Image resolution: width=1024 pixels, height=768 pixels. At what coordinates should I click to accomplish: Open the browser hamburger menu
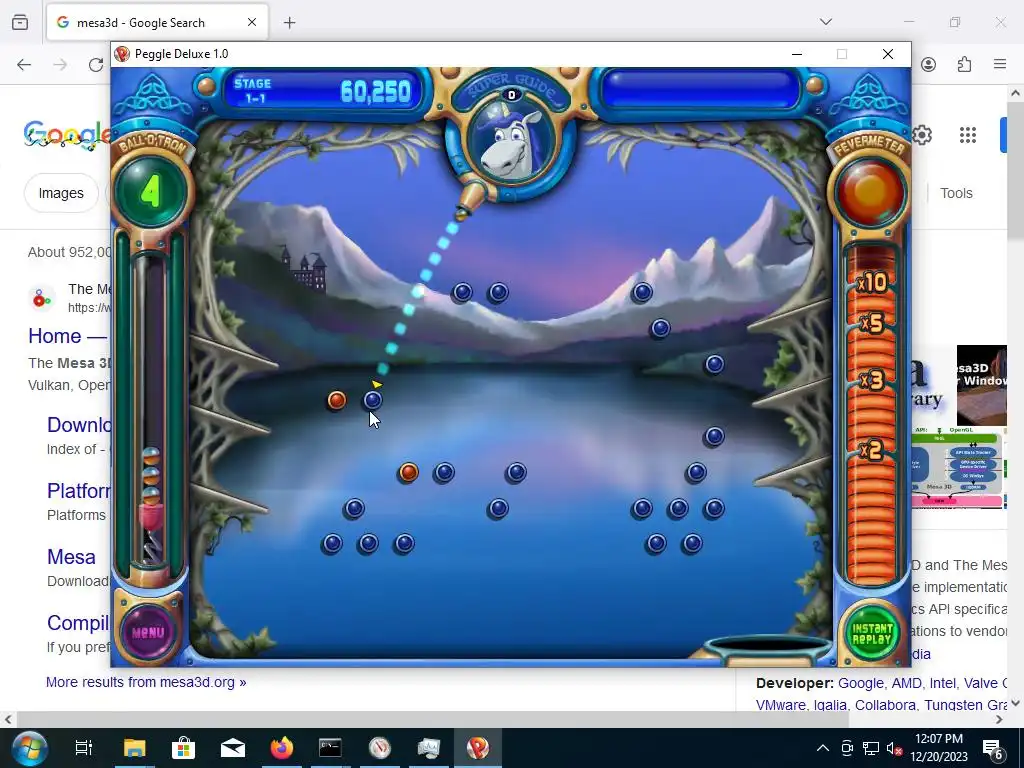click(1000, 64)
